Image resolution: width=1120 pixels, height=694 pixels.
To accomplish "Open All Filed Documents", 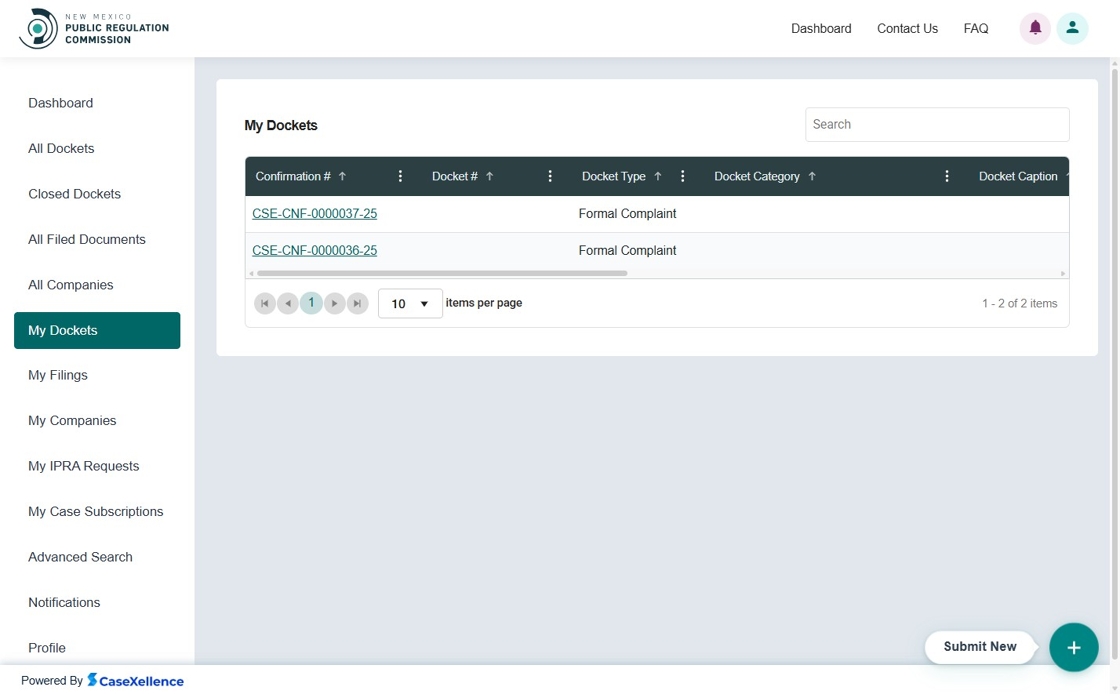I will (86, 240).
